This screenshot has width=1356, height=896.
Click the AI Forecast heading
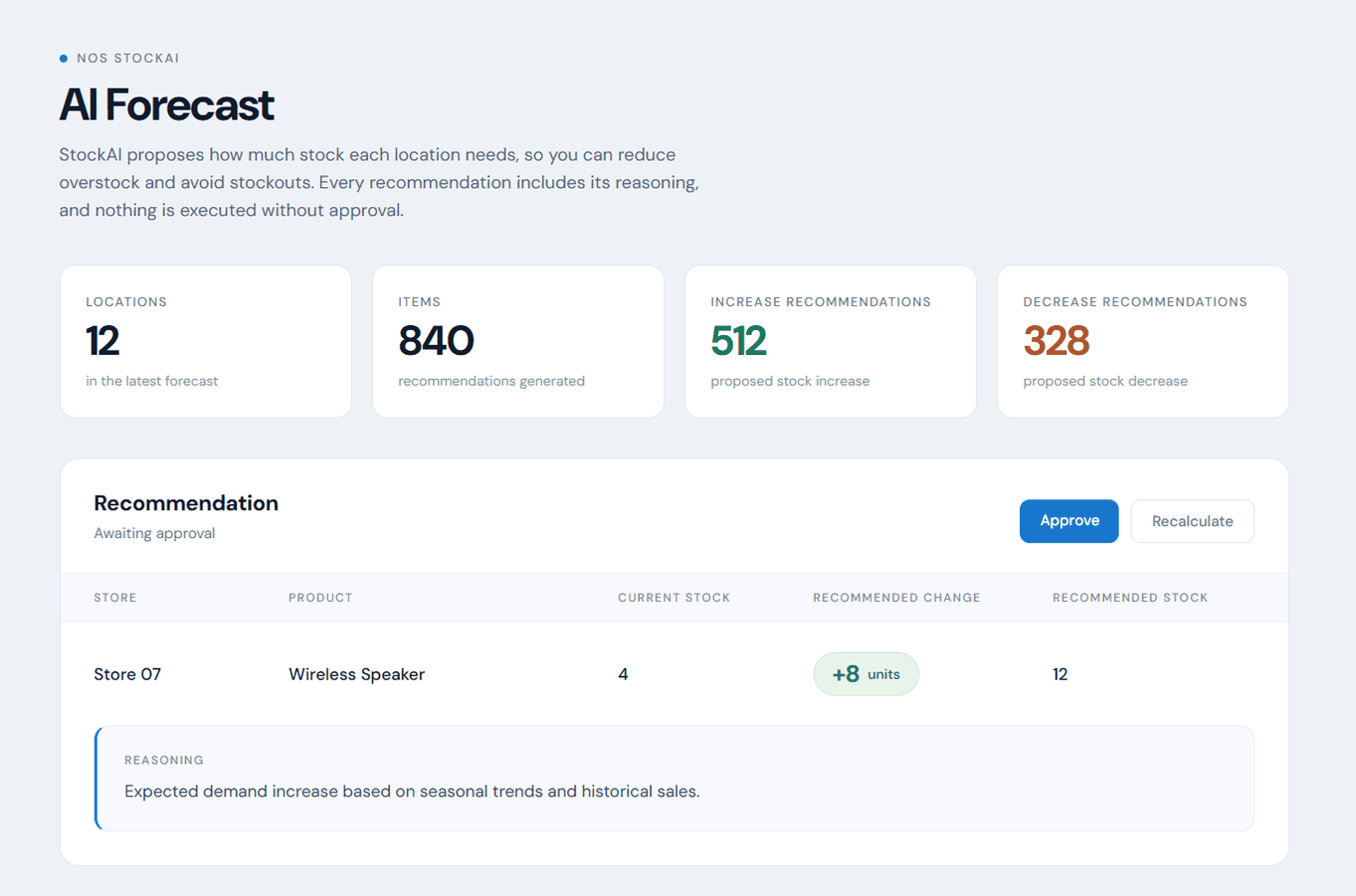166,105
